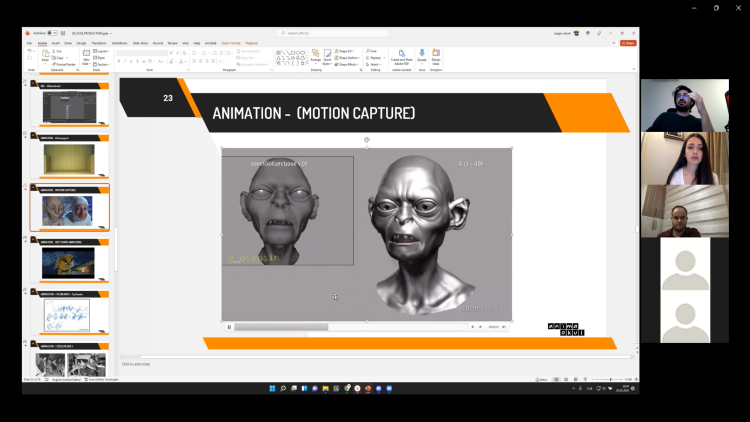The width and height of the screenshot is (750, 422).
Task: Open the Video Format tab
Action: point(231,43)
